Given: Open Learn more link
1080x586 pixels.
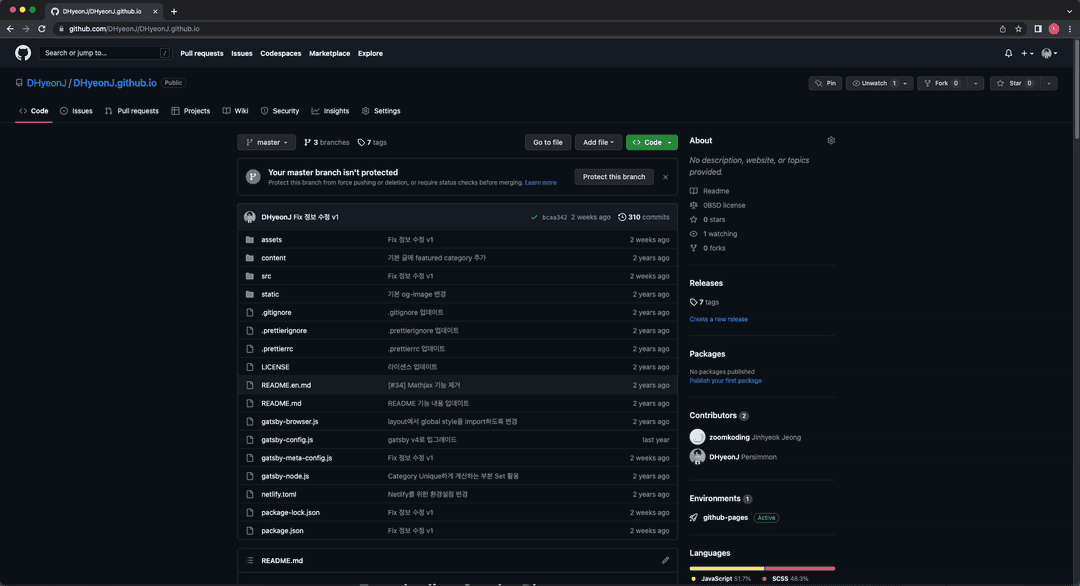Looking at the screenshot, I should tap(541, 182).
